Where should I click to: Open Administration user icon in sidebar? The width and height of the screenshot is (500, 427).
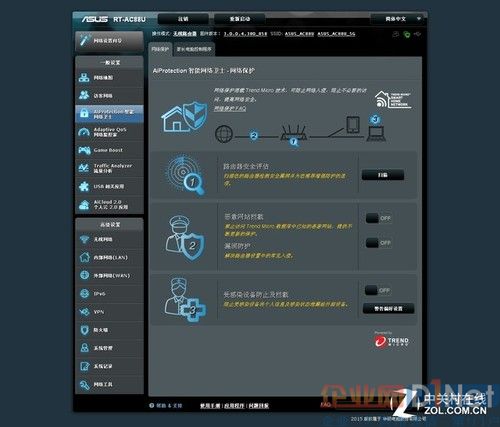pyautogui.click(x=84, y=348)
